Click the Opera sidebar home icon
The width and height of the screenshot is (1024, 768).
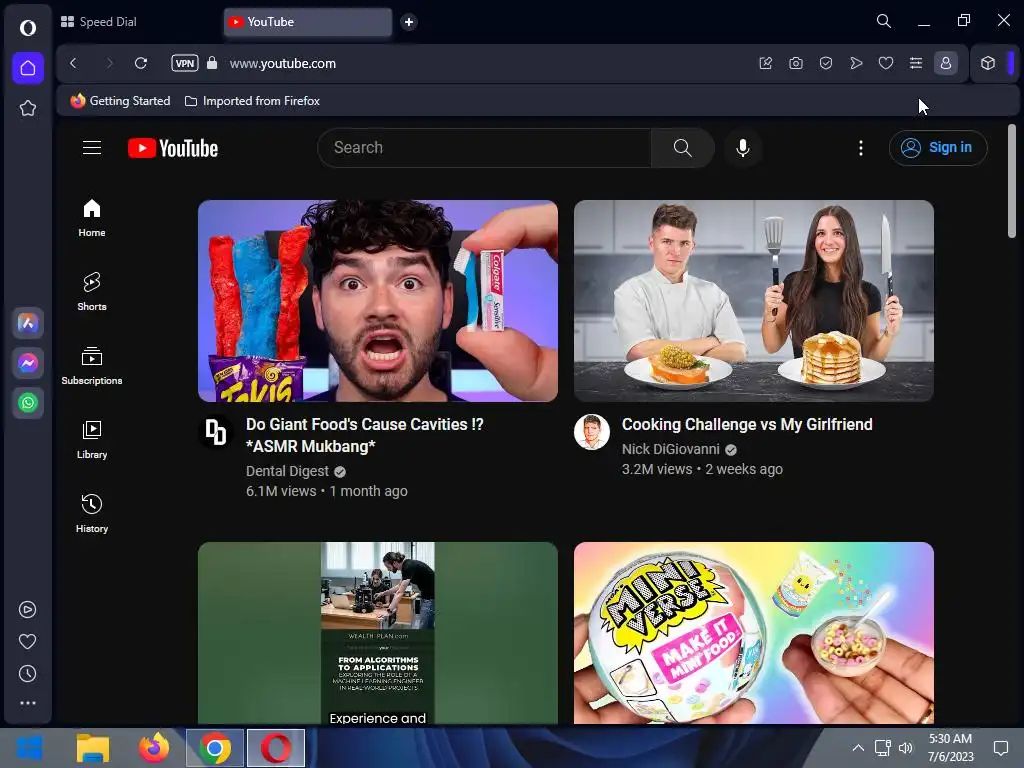[x=27, y=68]
